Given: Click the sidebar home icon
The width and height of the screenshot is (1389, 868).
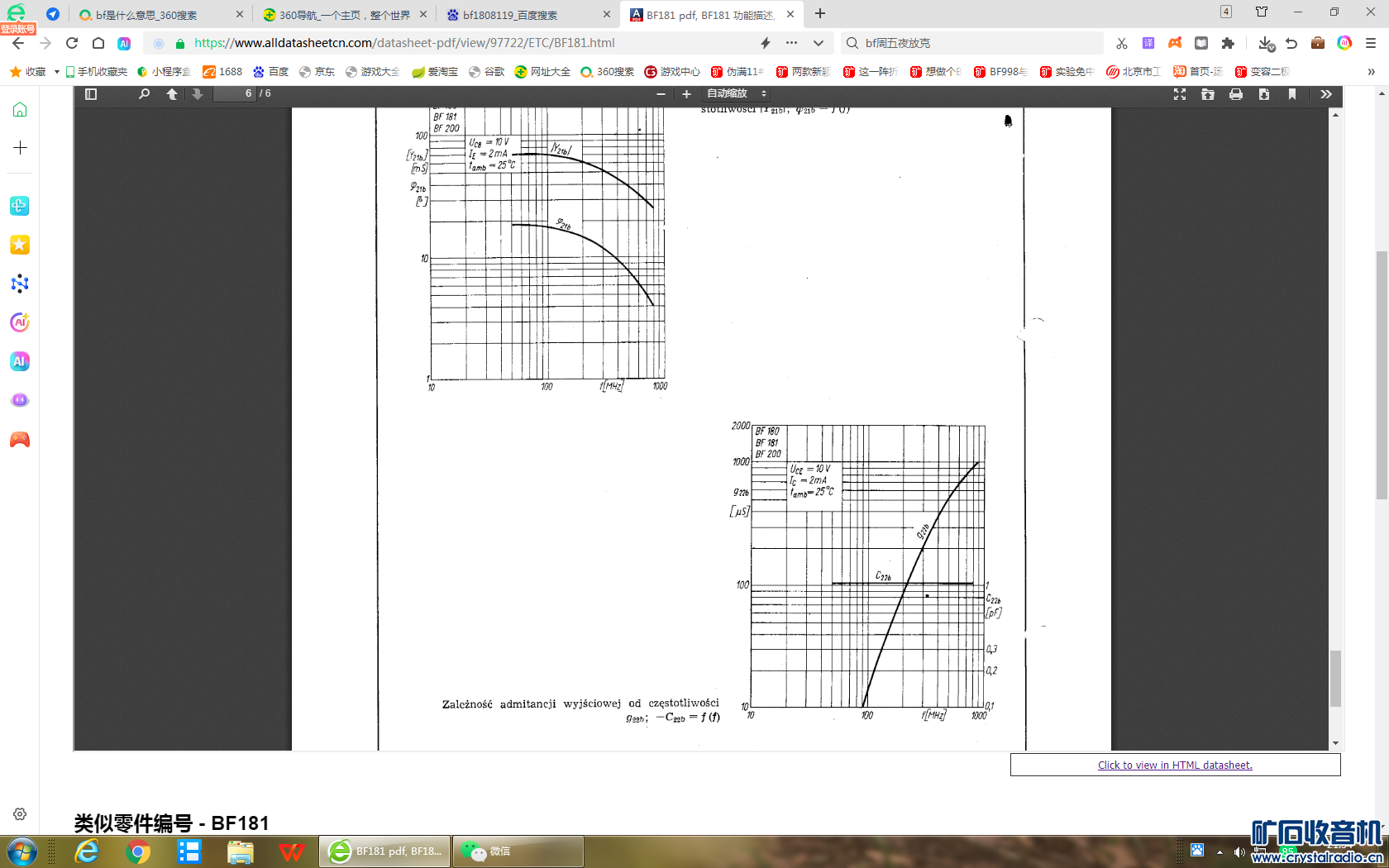Looking at the screenshot, I should pyautogui.click(x=20, y=110).
